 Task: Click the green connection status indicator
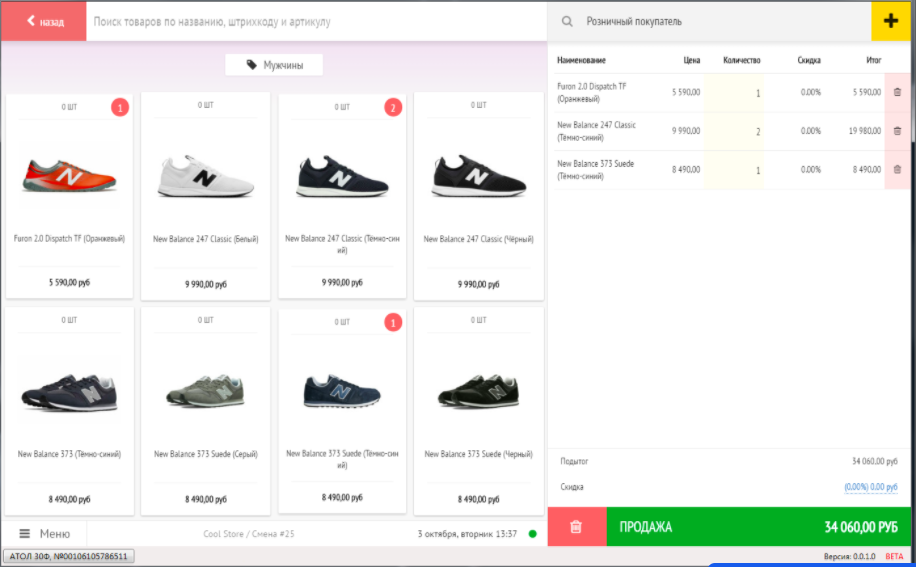click(532, 534)
